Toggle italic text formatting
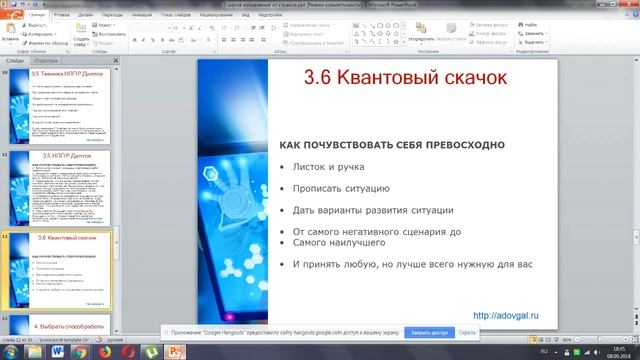This screenshot has height=360, width=640. tap(144, 40)
